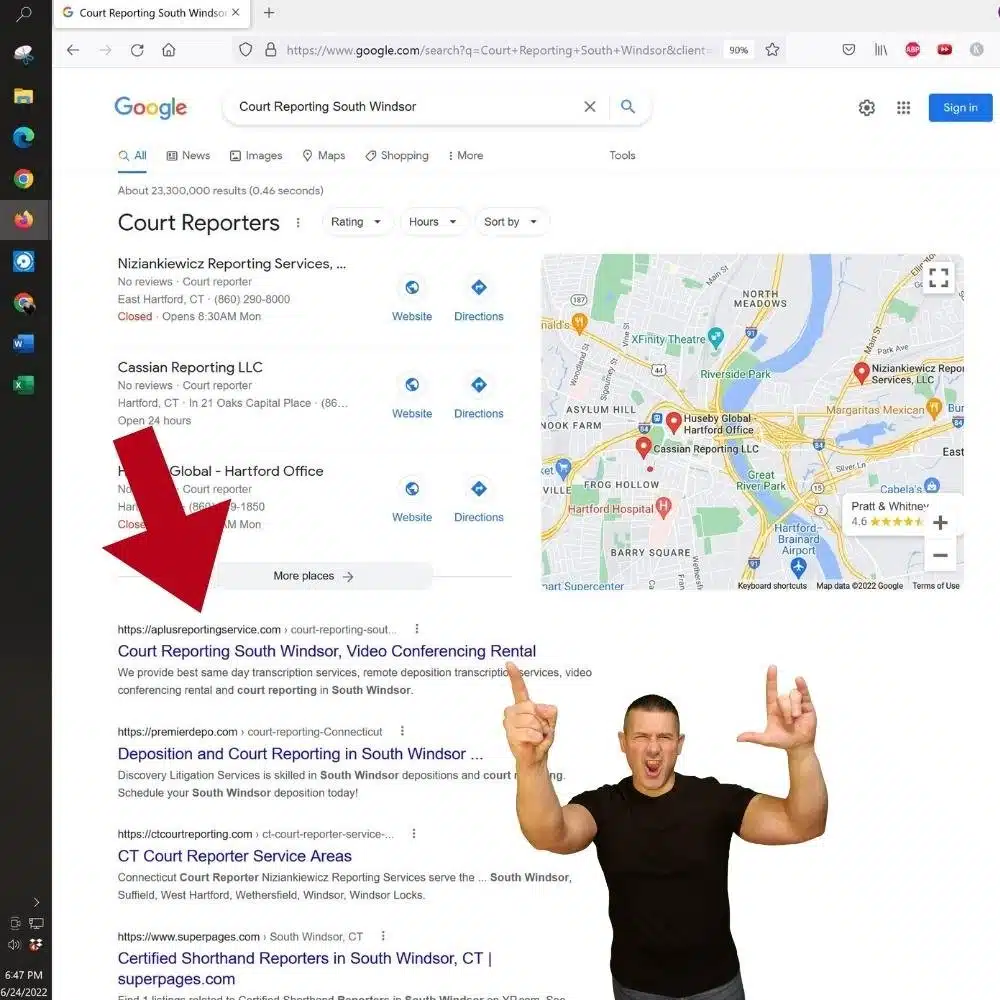1000x1000 pixels.
Task: Open Court Reporters section options menu
Action: [x=298, y=223]
